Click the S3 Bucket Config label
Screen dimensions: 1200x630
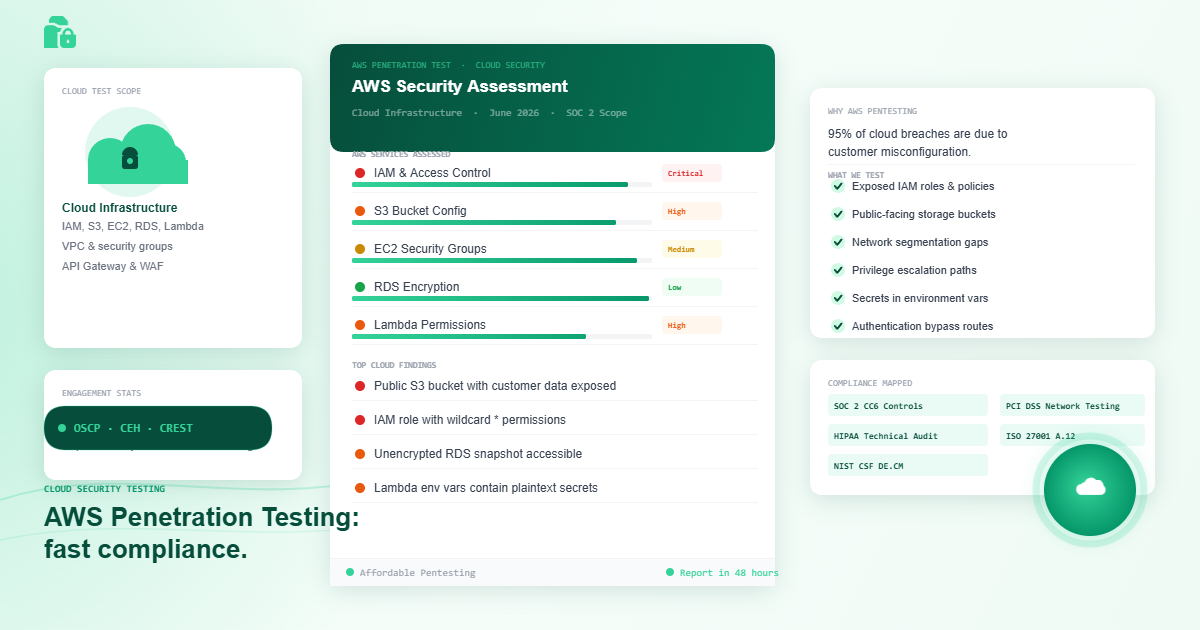point(420,211)
